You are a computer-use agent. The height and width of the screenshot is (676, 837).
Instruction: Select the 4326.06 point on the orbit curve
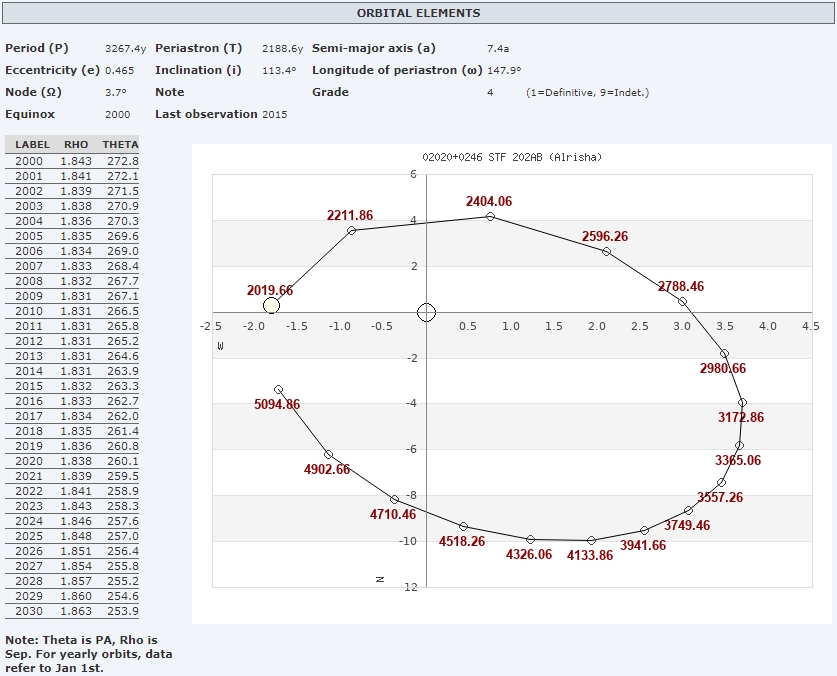[530, 539]
